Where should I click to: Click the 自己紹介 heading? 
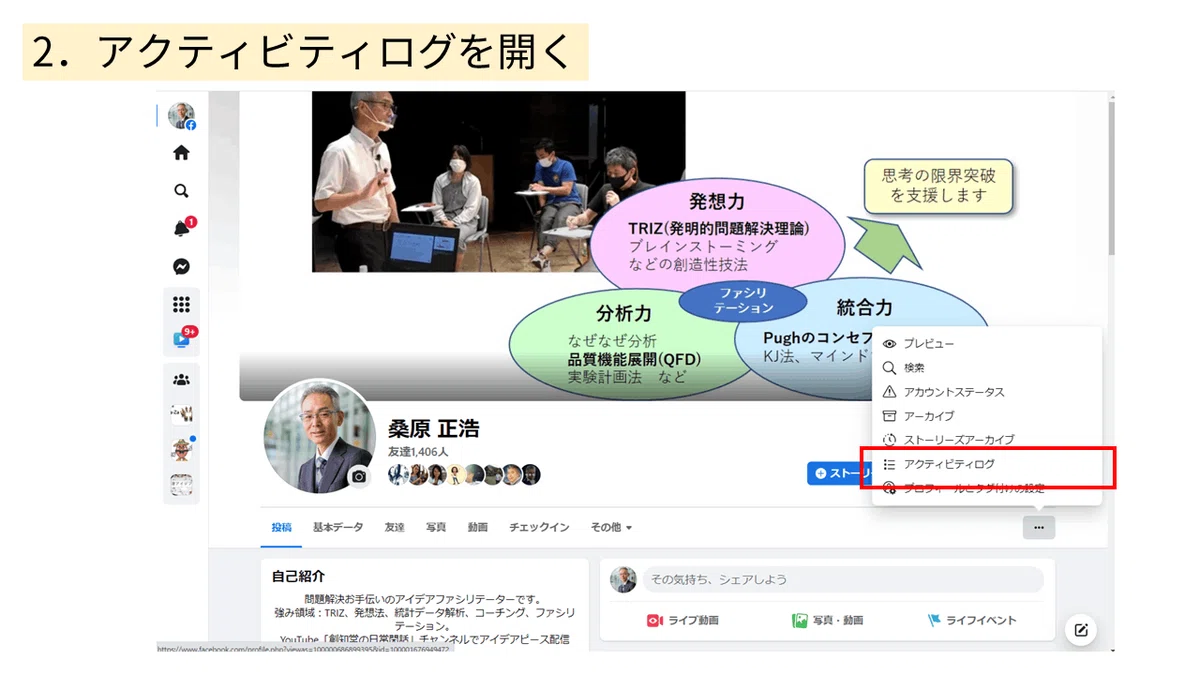pyautogui.click(x=298, y=577)
